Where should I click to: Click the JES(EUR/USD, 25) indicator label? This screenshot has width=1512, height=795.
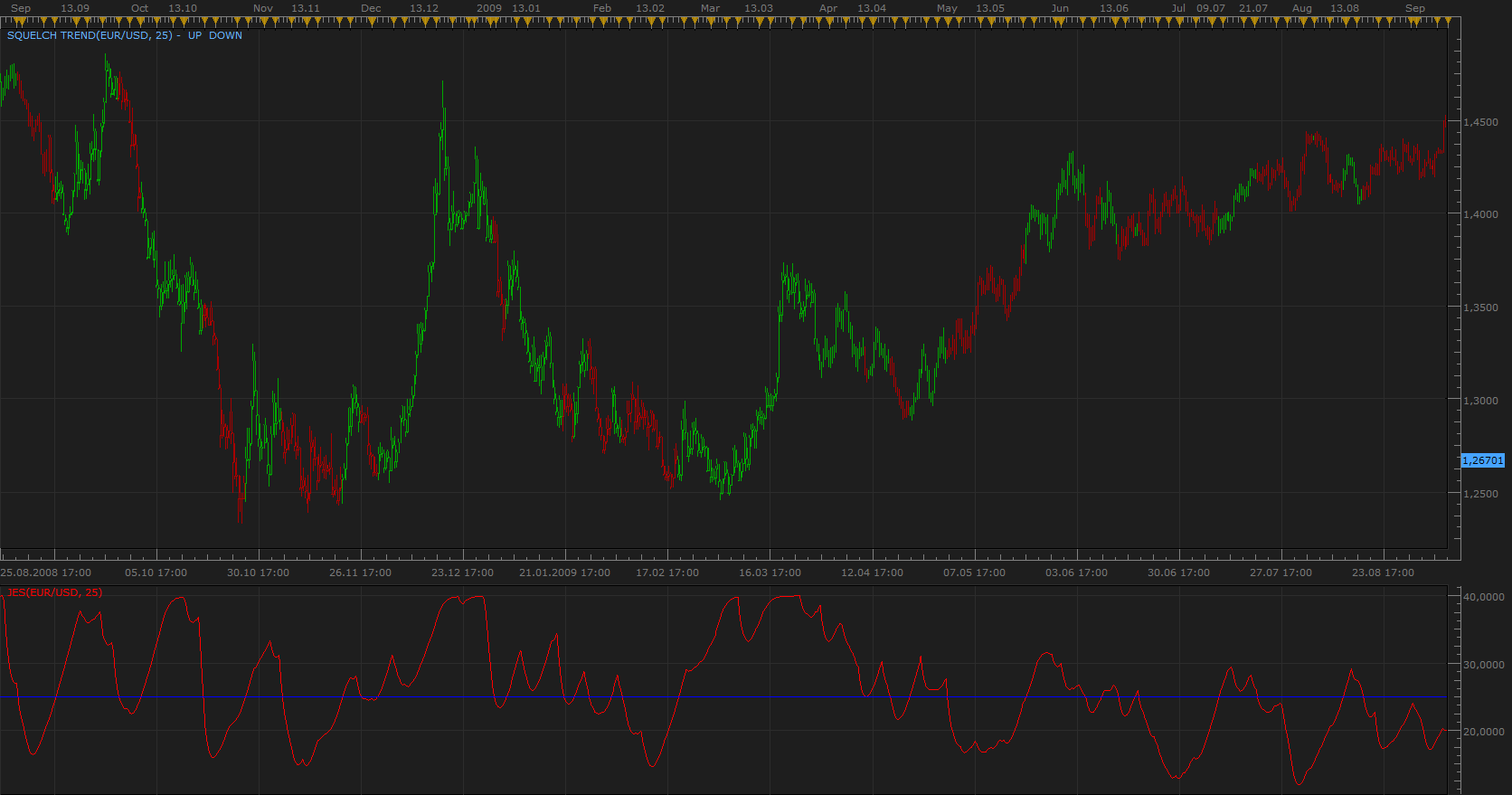pyautogui.click(x=55, y=592)
